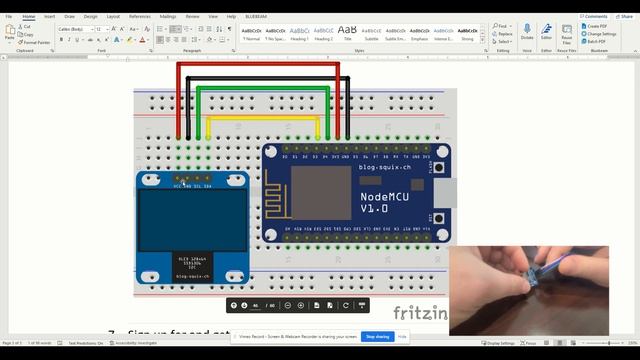Apply the Heading 1 style
Screen dimensions: 640x360
click(x=299, y=34)
